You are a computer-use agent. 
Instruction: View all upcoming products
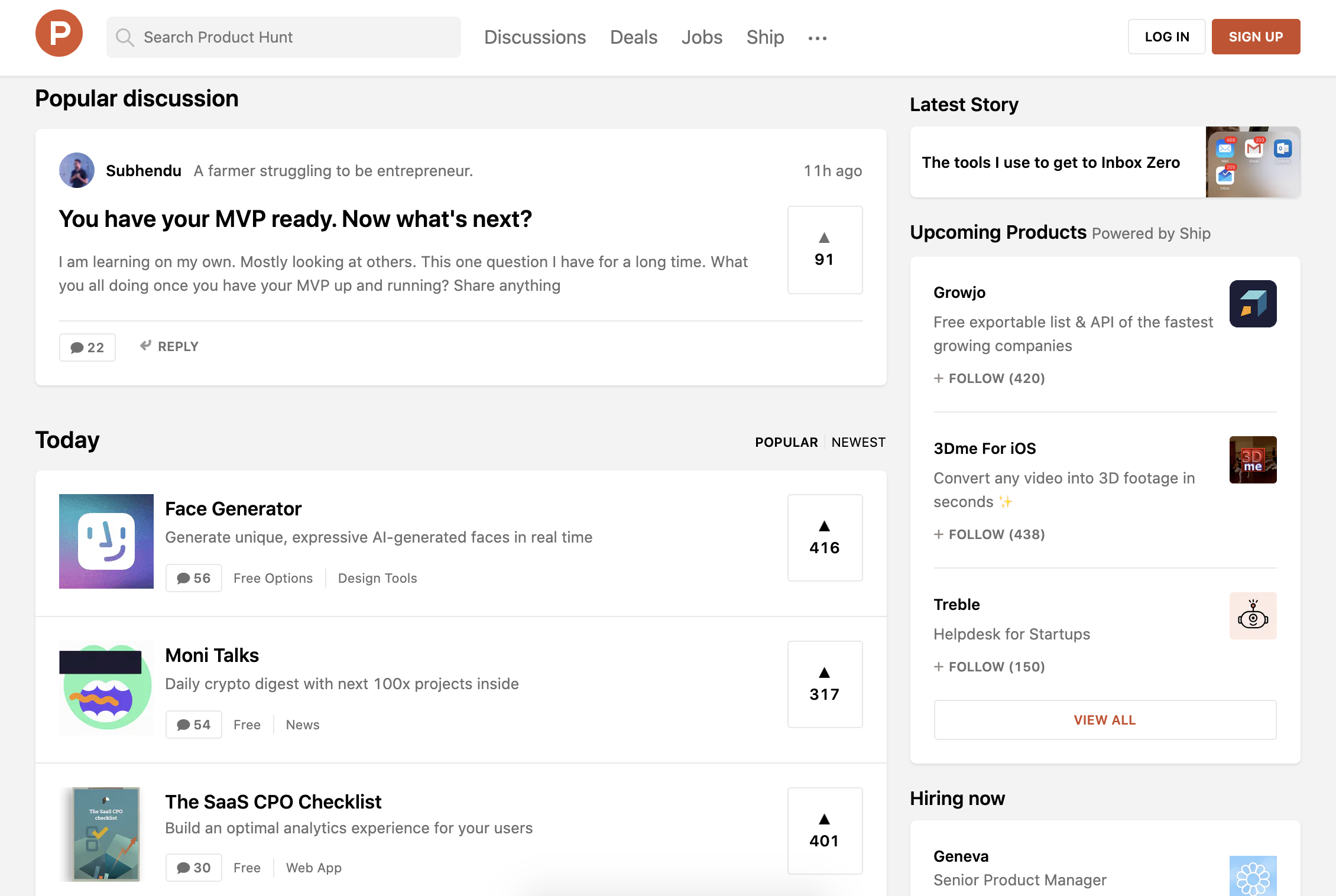coord(1105,720)
